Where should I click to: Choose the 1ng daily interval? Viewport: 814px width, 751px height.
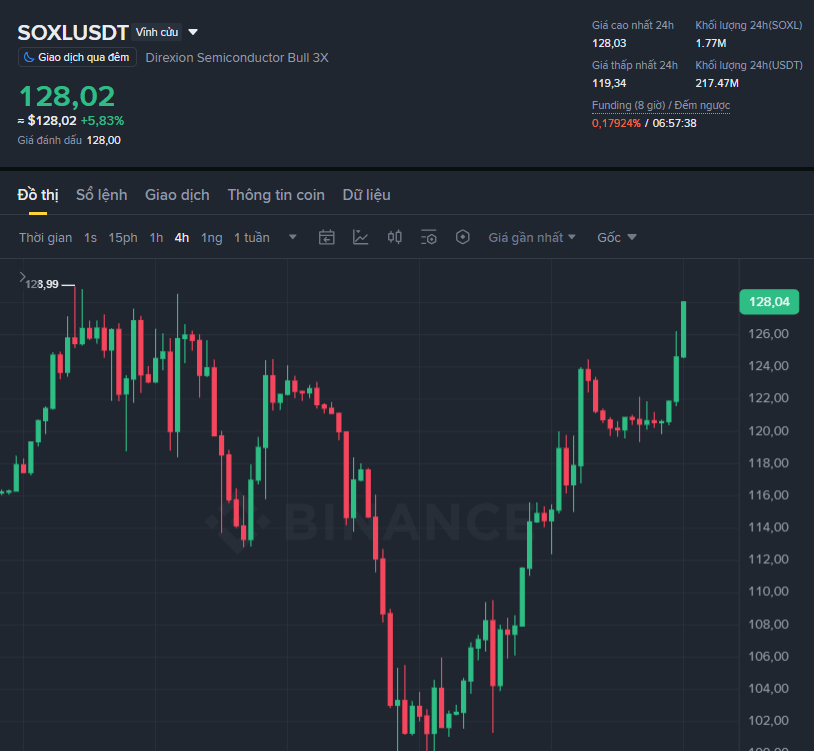212,238
